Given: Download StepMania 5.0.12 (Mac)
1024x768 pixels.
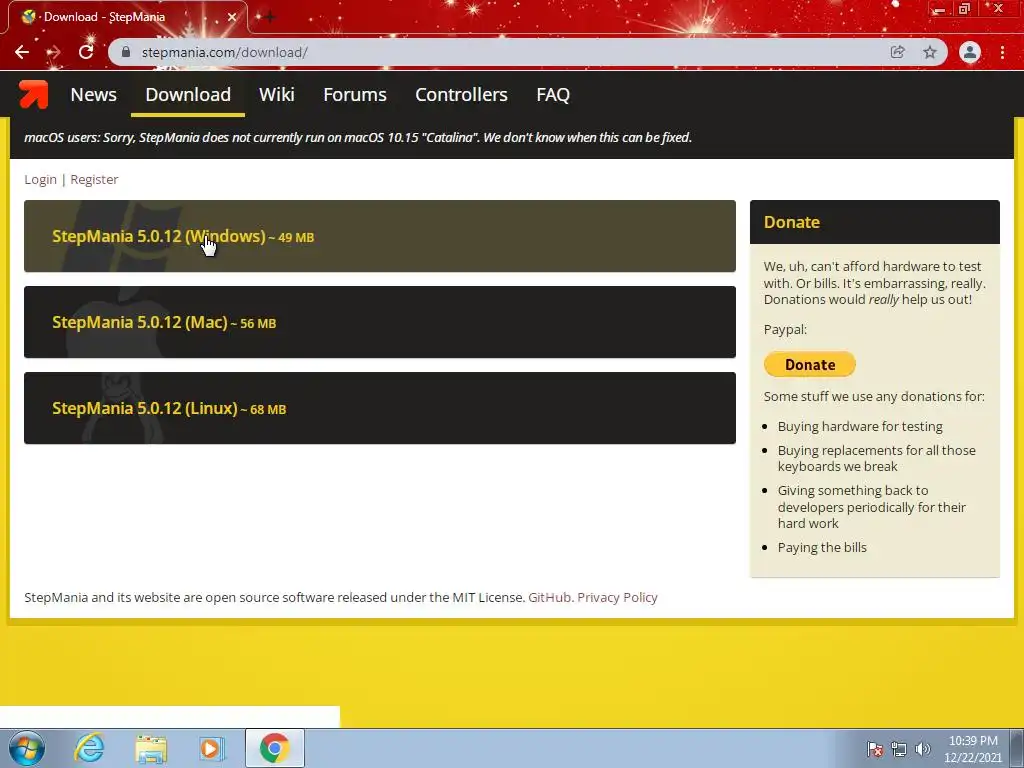Looking at the screenshot, I should [x=379, y=322].
